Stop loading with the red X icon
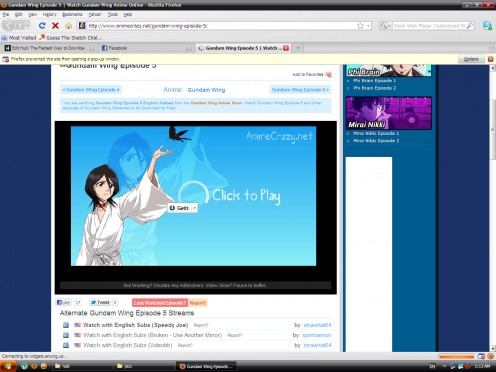This screenshot has width=496, height=372. (55, 26)
